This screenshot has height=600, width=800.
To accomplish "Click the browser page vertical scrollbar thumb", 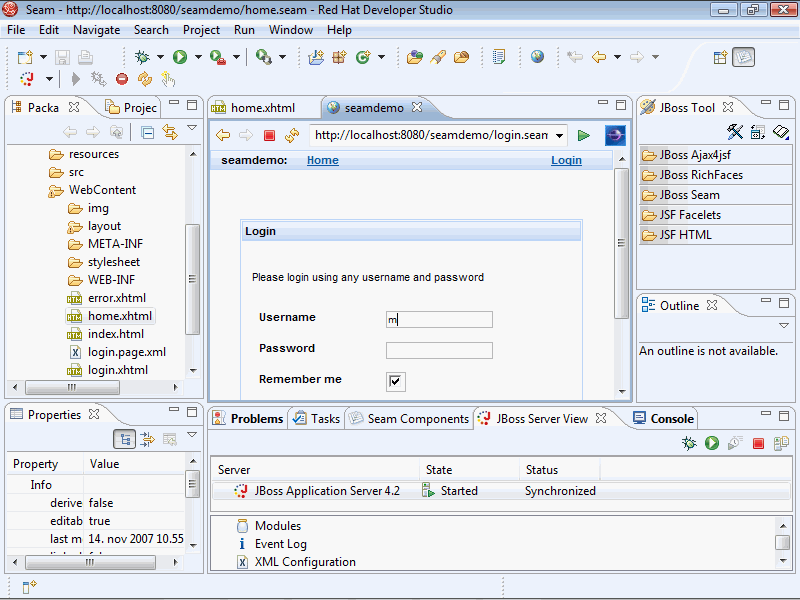I will click(x=621, y=243).
